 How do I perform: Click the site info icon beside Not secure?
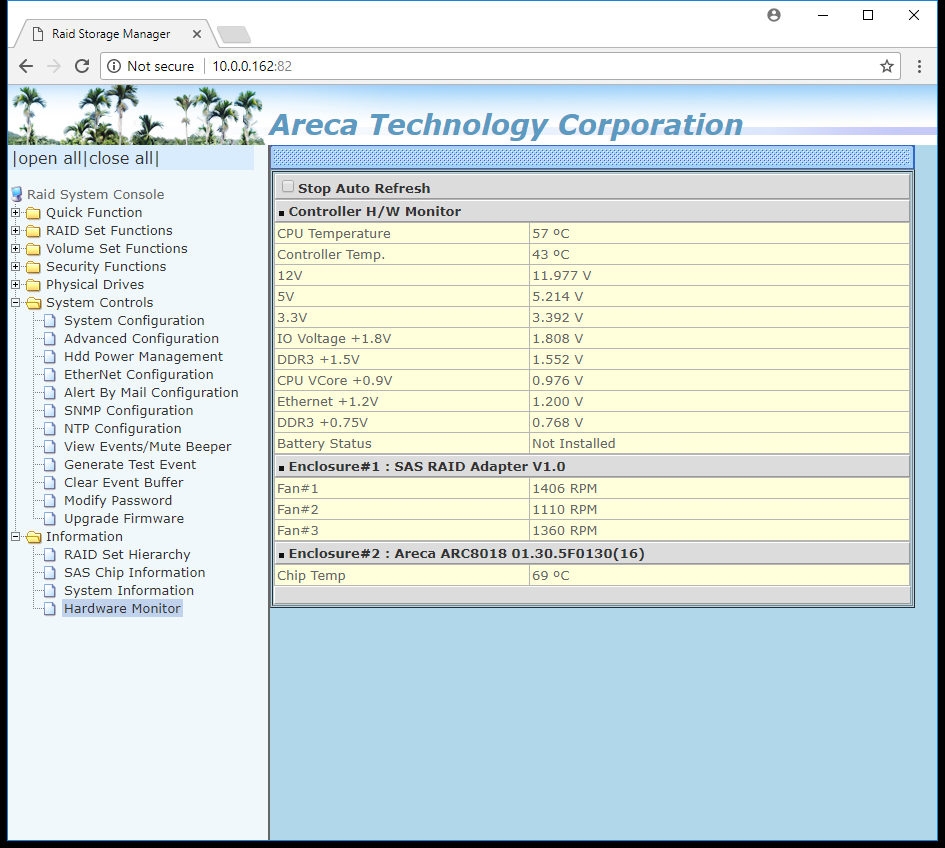click(114, 66)
